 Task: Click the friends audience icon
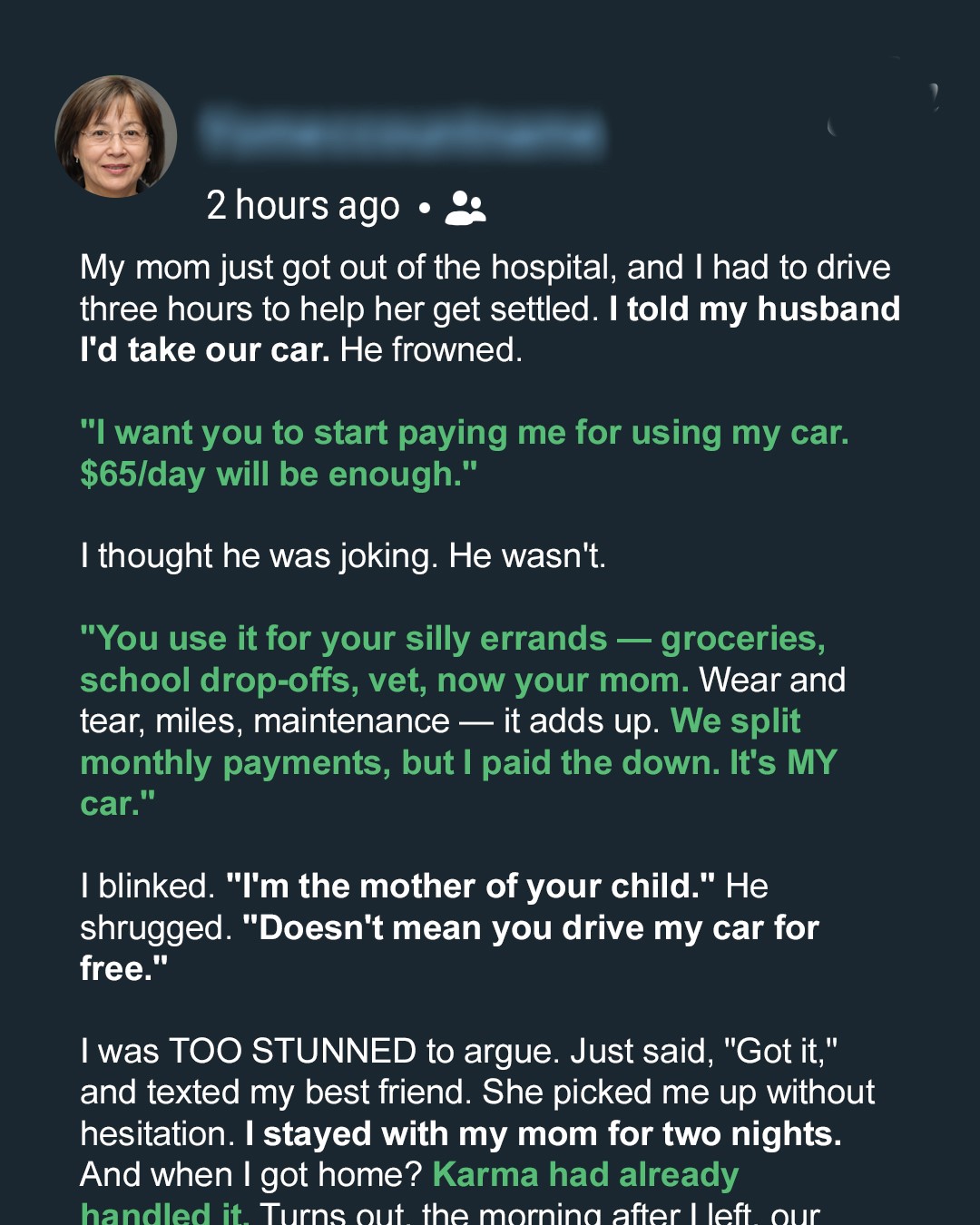[x=465, y=208]
